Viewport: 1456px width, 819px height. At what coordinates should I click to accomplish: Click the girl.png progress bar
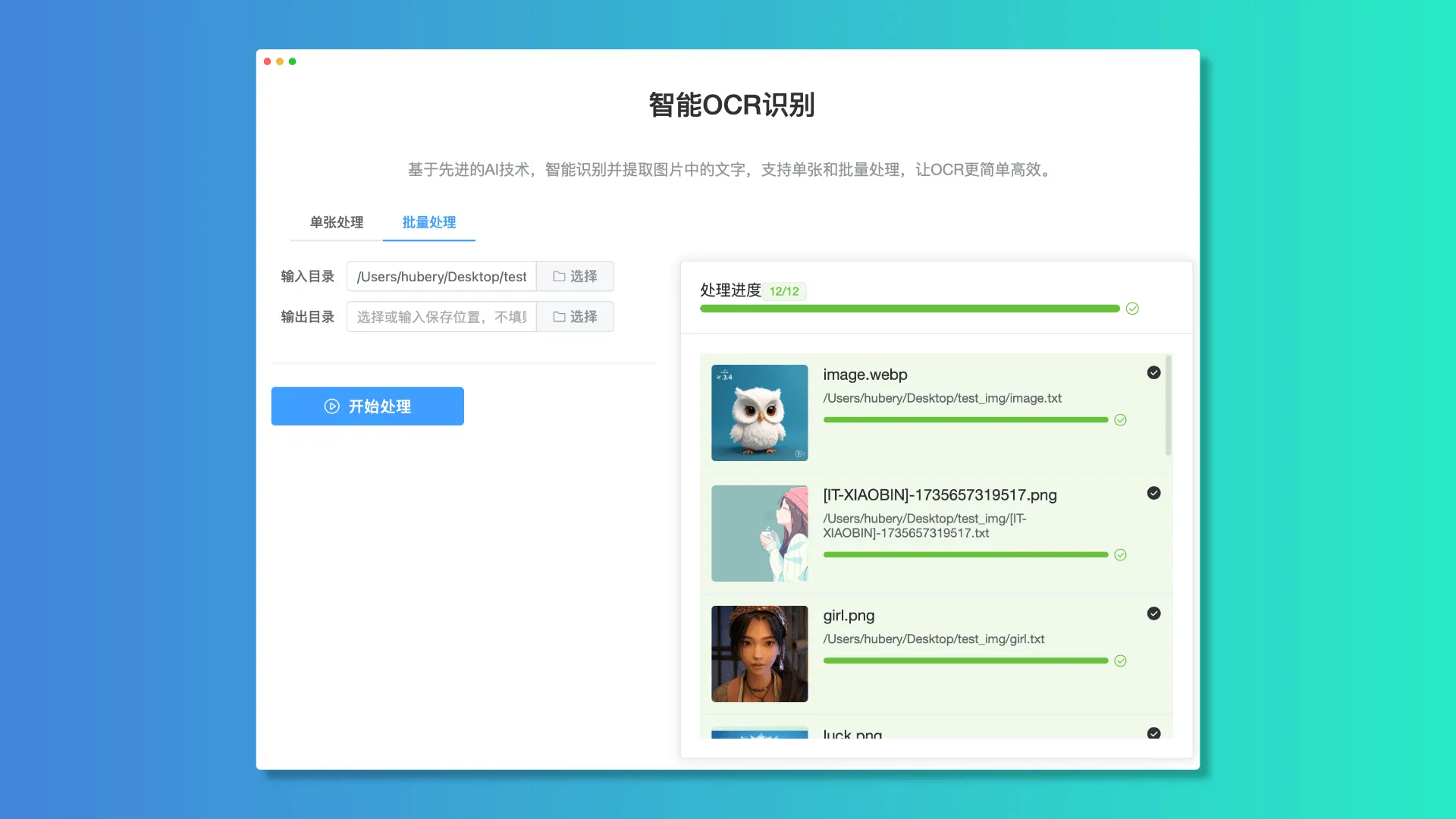965,661
